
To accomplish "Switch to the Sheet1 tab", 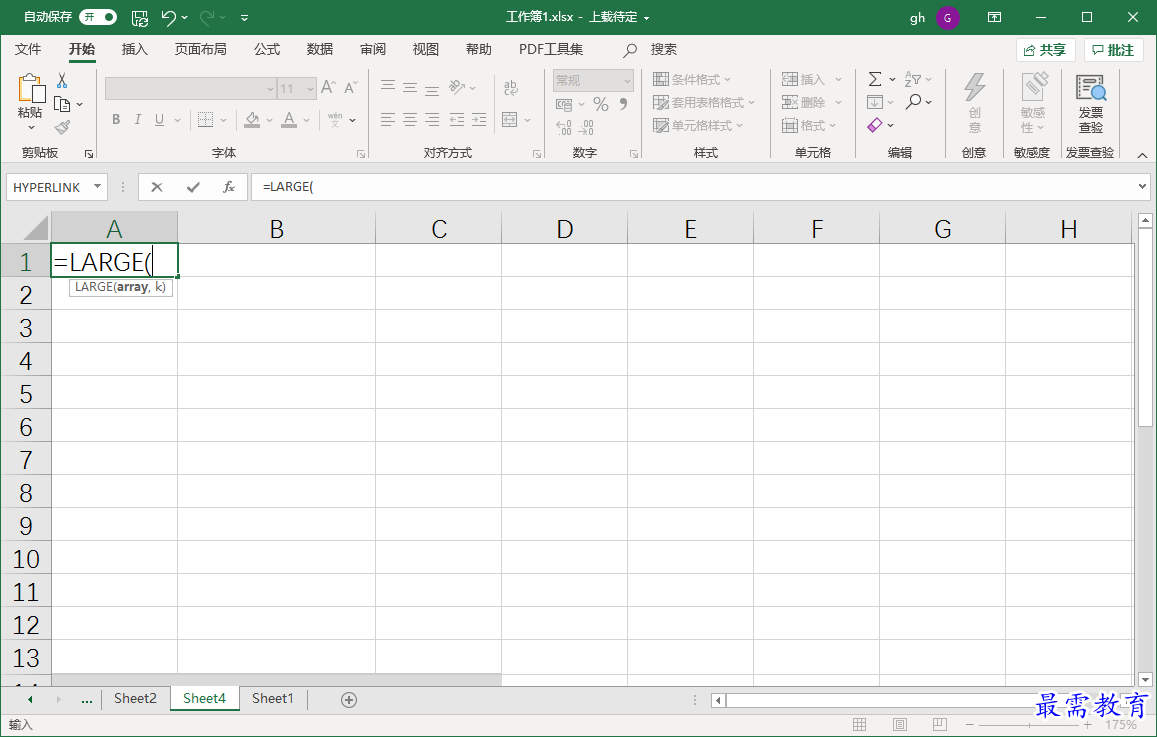I will (x=272, y=698).
